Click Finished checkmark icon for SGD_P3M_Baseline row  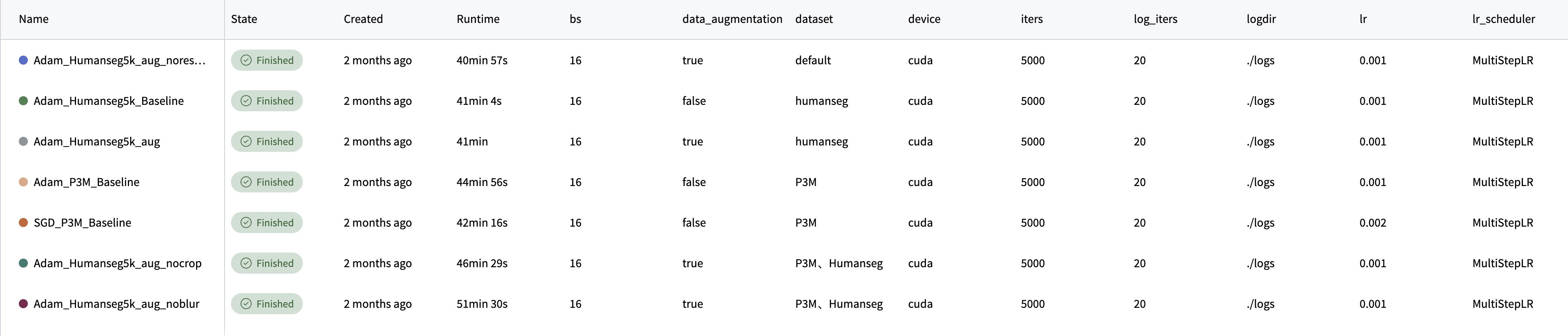tap(246, 222)
